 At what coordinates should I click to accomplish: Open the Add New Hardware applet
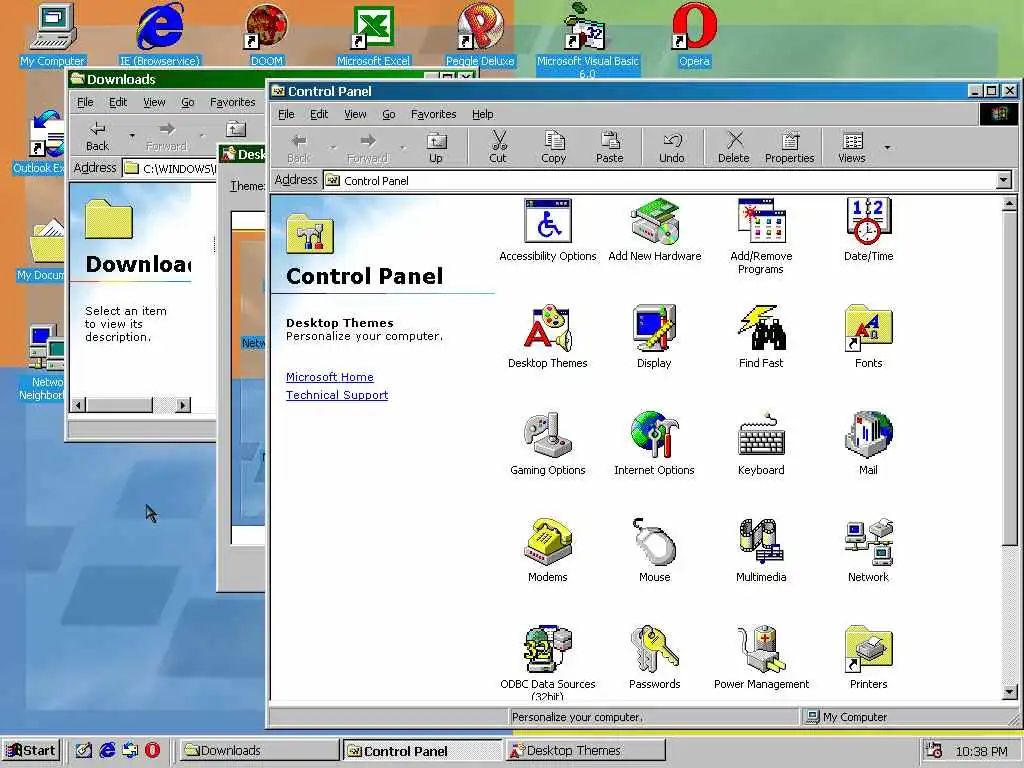(x=654, y=230)
